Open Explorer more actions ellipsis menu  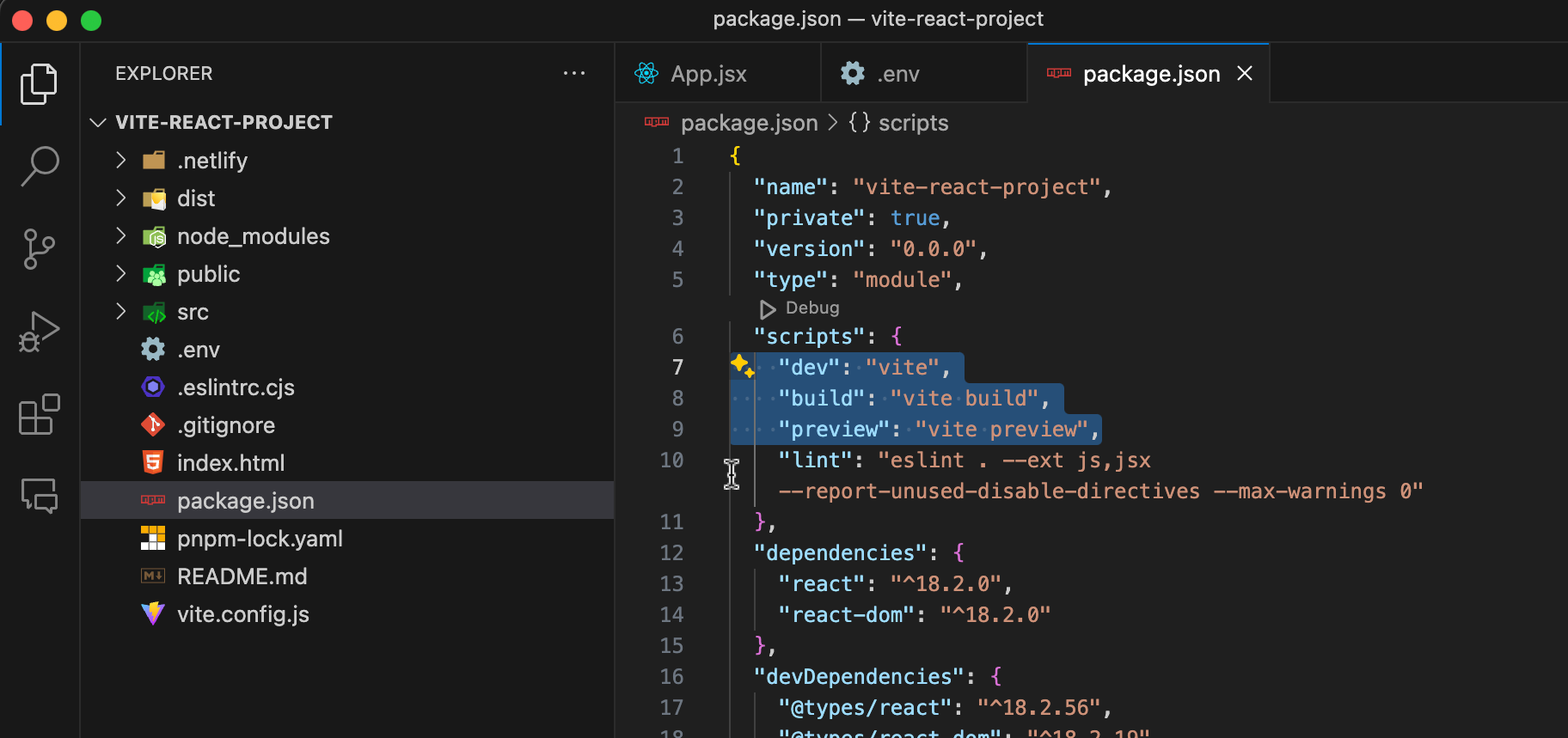coord(574,73)
